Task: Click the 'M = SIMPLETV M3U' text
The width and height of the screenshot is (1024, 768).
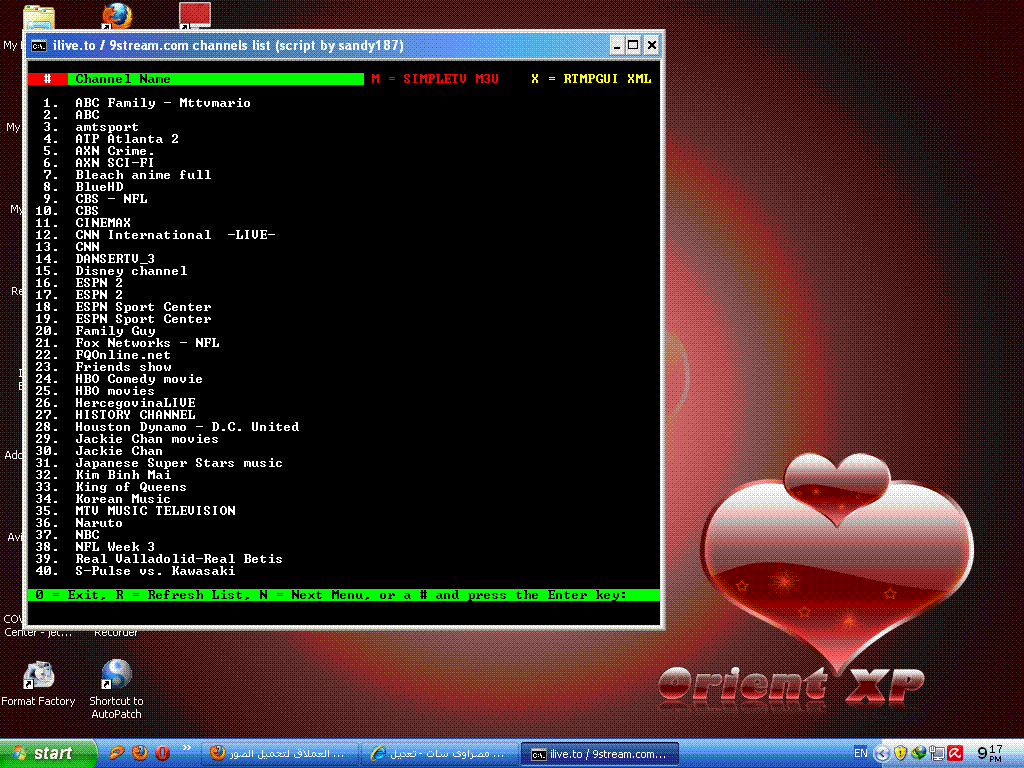Action: [x=435, y=79]
